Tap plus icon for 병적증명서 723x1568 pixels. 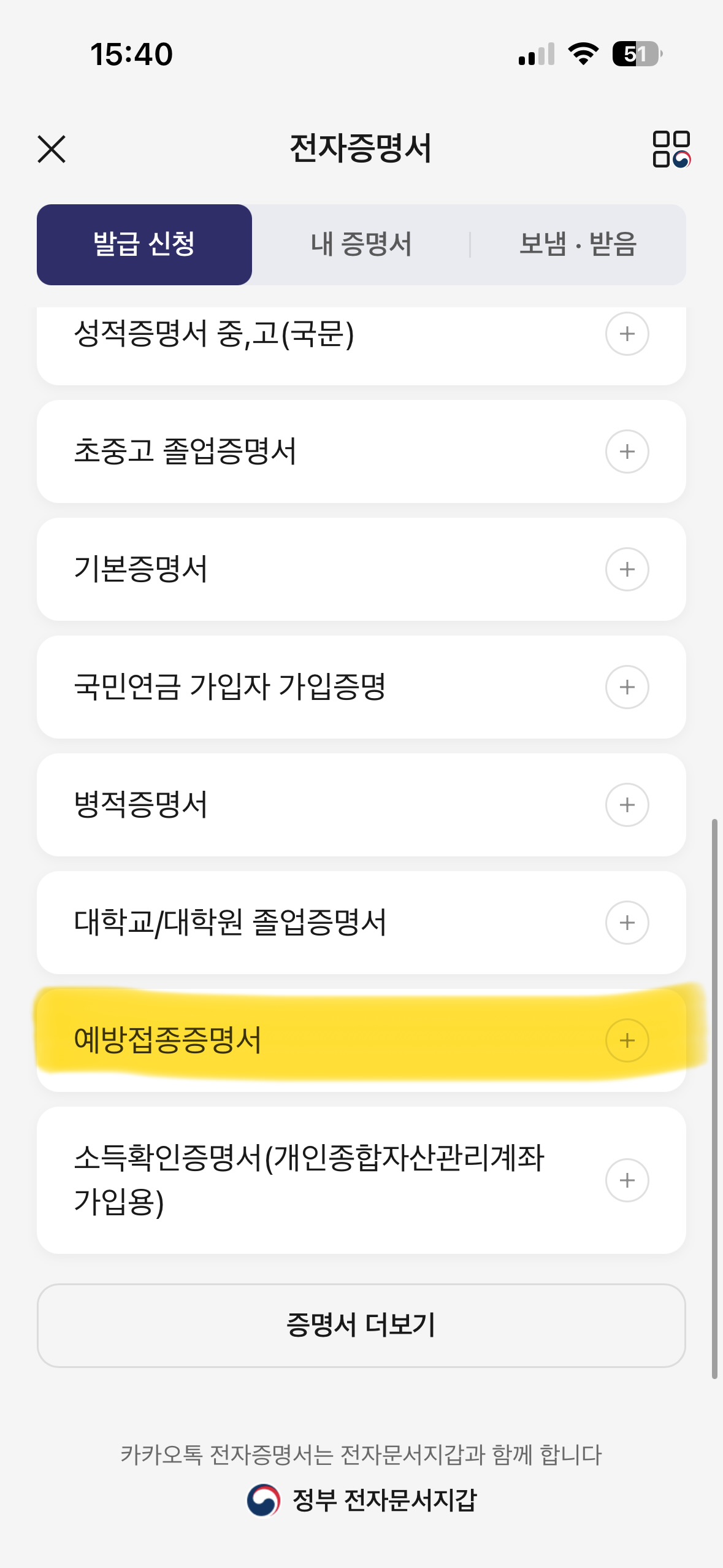coord(627,805)
